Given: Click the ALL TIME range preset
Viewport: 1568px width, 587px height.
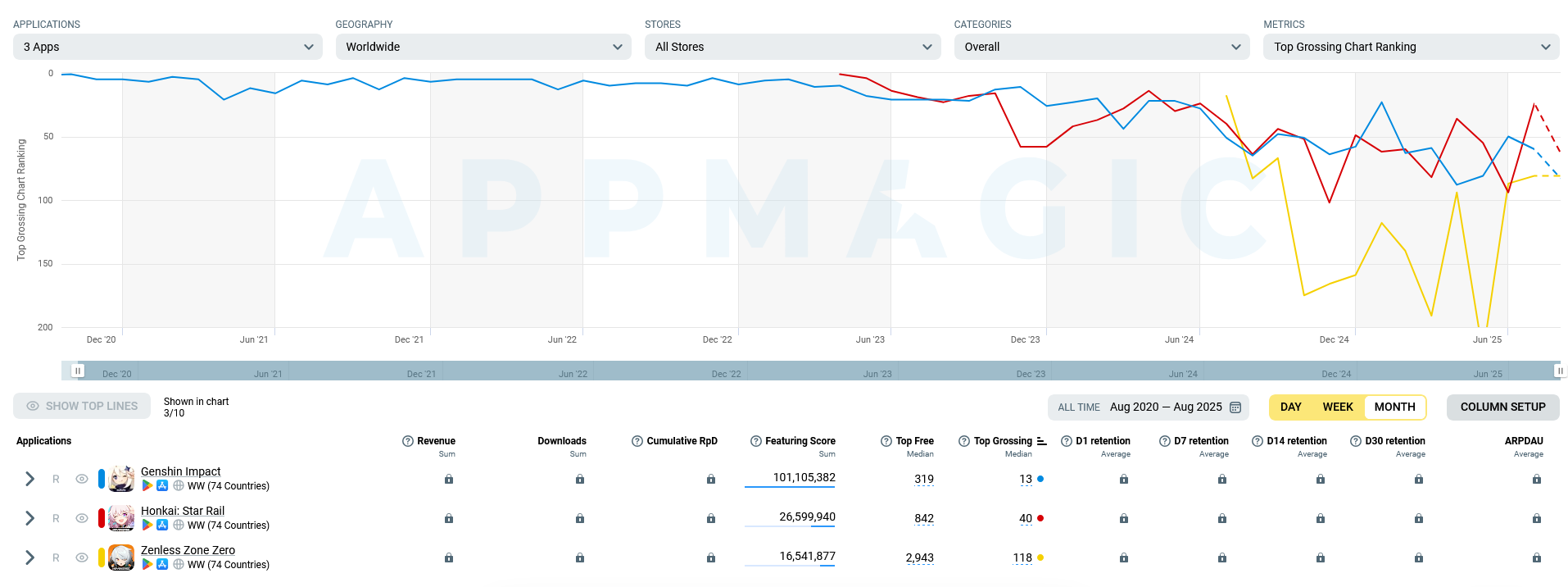Looking at the screenshot, I should (x=1078, y=407).
